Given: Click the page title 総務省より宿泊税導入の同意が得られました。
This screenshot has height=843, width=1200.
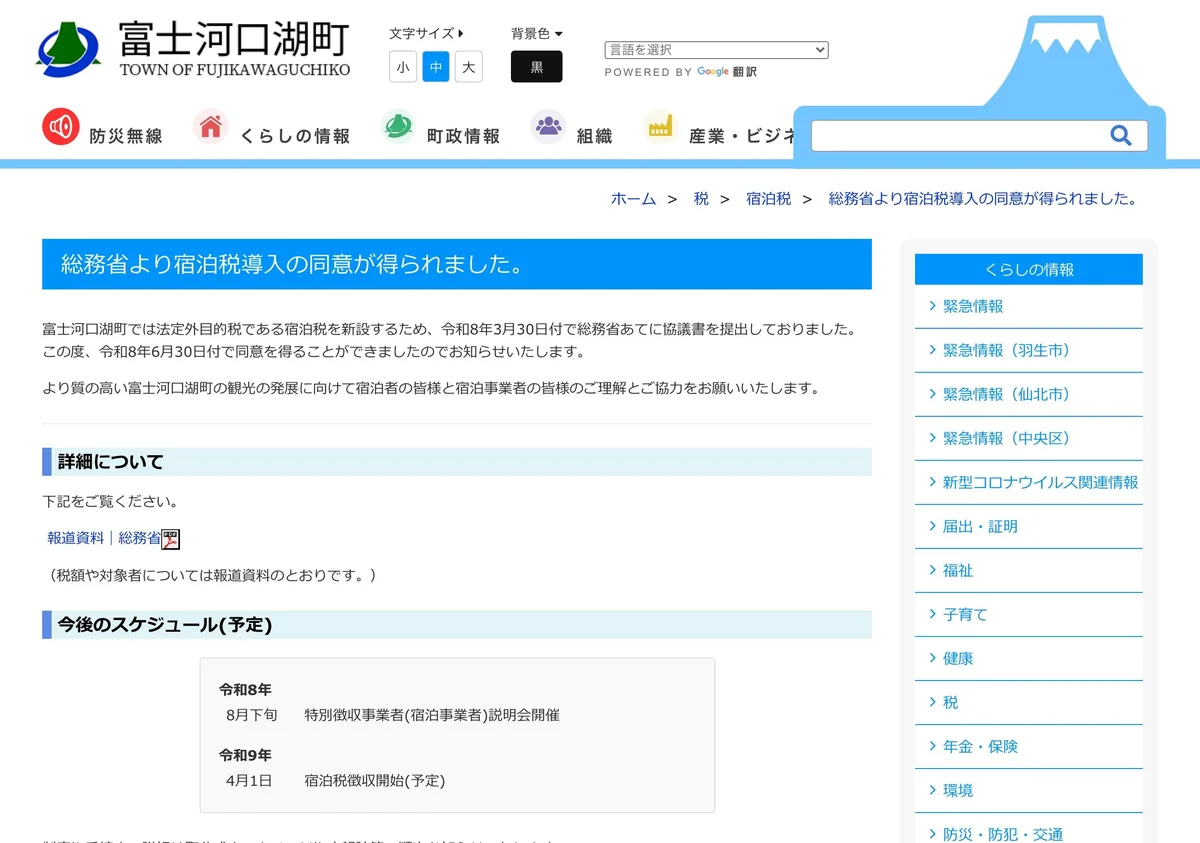Looking at the screenshot, I should point(293,265).
